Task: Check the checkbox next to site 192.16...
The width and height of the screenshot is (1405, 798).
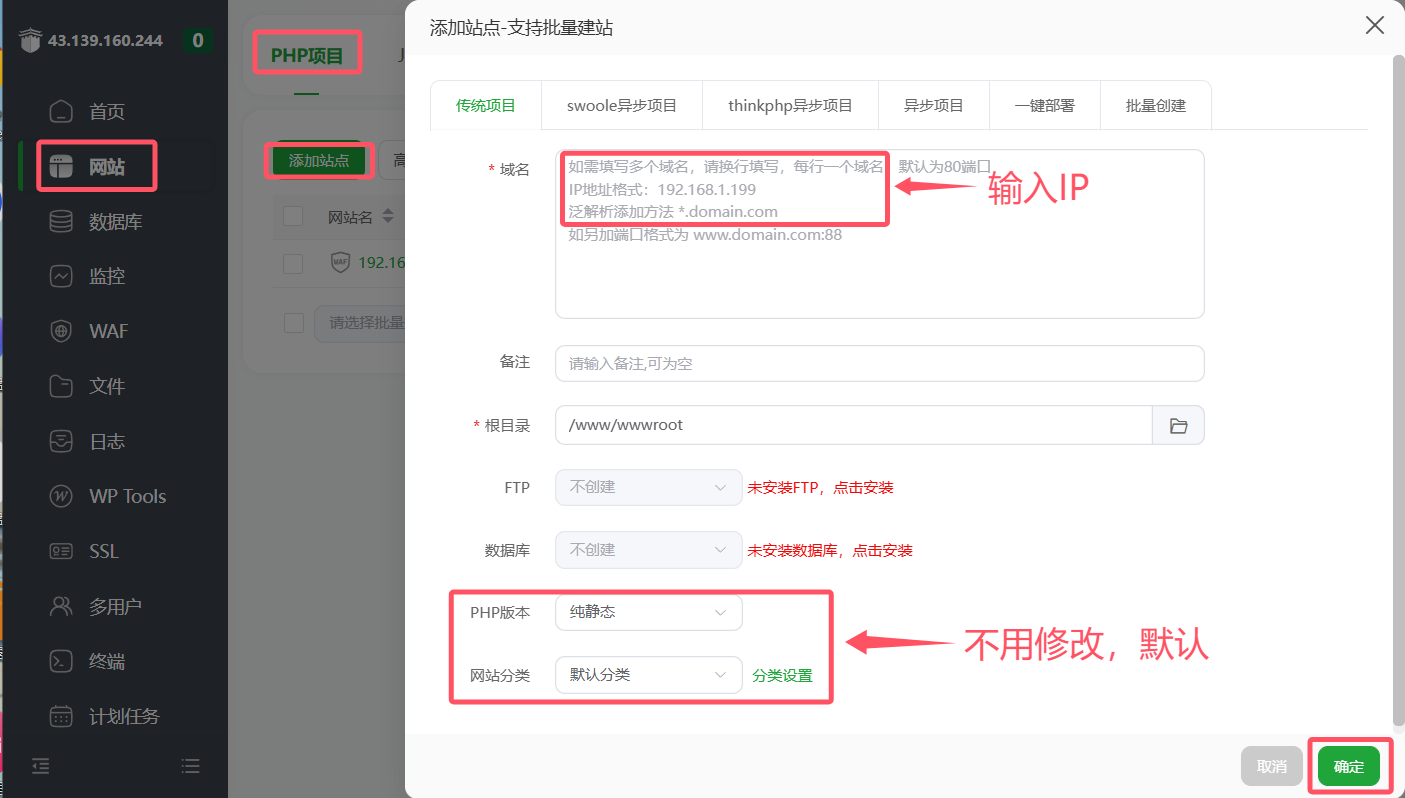Action: coord(293,262)
